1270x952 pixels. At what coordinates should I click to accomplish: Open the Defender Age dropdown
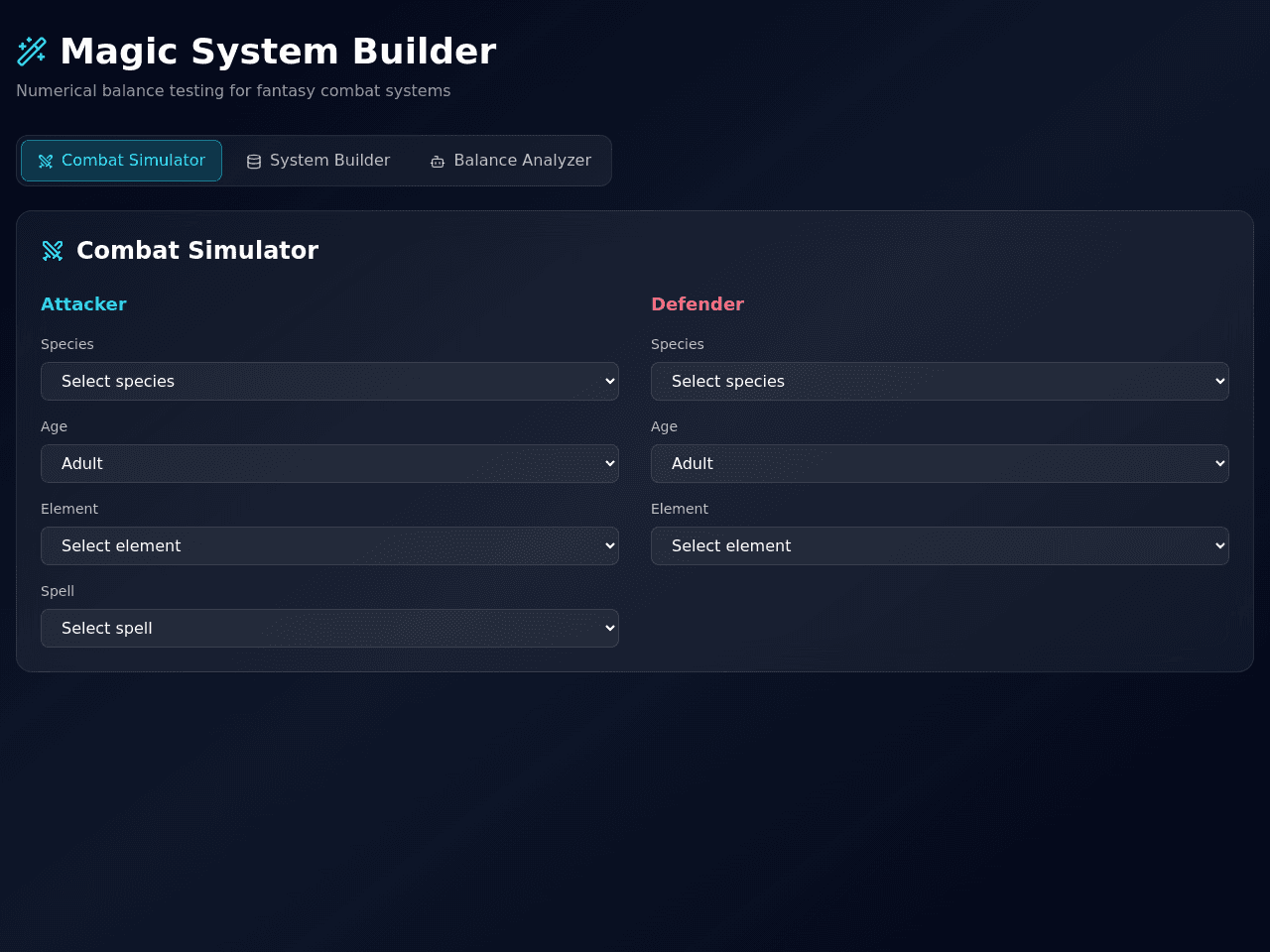[940, 464]
